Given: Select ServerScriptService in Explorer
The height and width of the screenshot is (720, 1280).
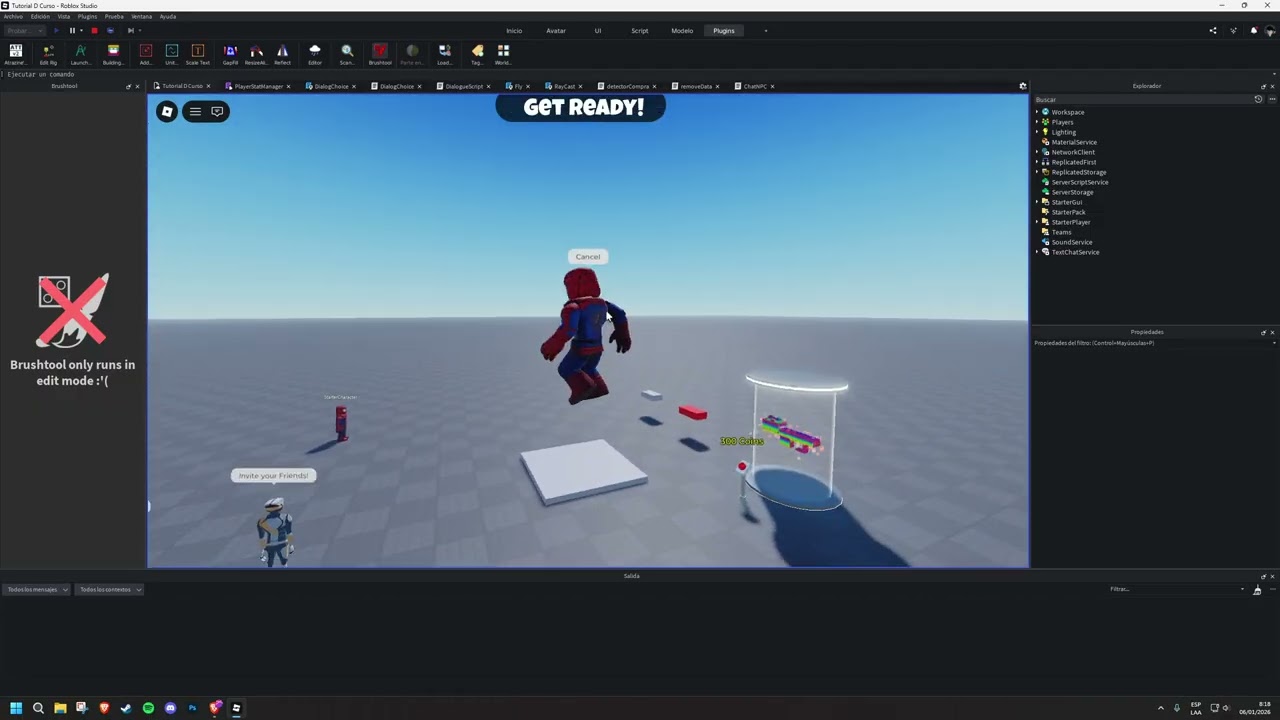Looking at the screenshot, I should tap(1080, 182).
